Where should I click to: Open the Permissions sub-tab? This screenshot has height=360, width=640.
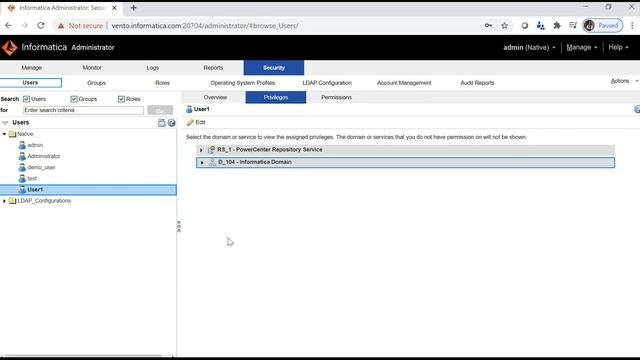(x=336, y=98)
